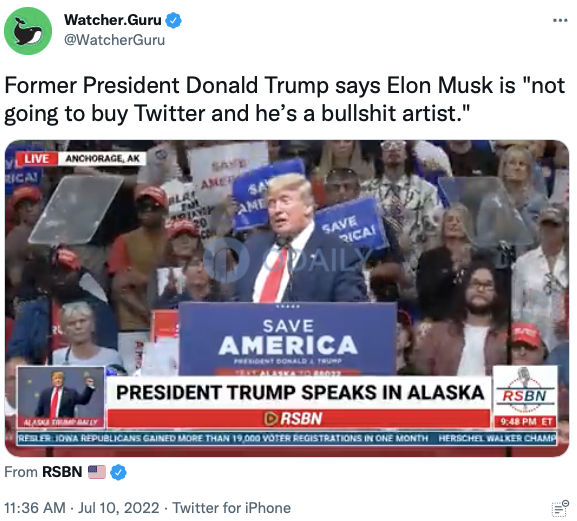The width and height of the screenshot is (577, 521).
Task: Open the Watcher.Guru whale profile avatar
Action: coord(28,31)
